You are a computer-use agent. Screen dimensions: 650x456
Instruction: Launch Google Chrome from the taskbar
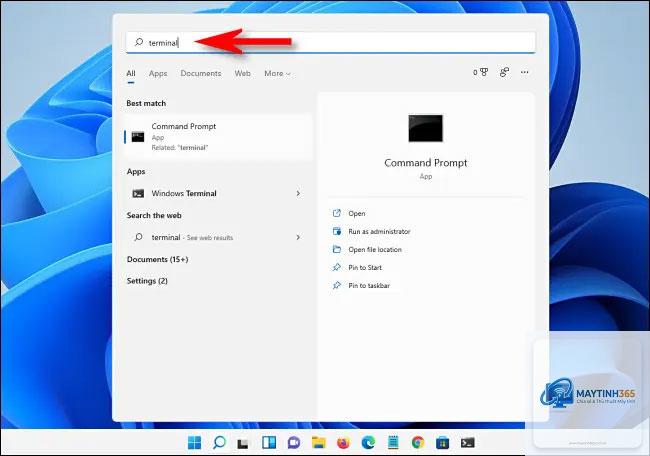[418, 443]
